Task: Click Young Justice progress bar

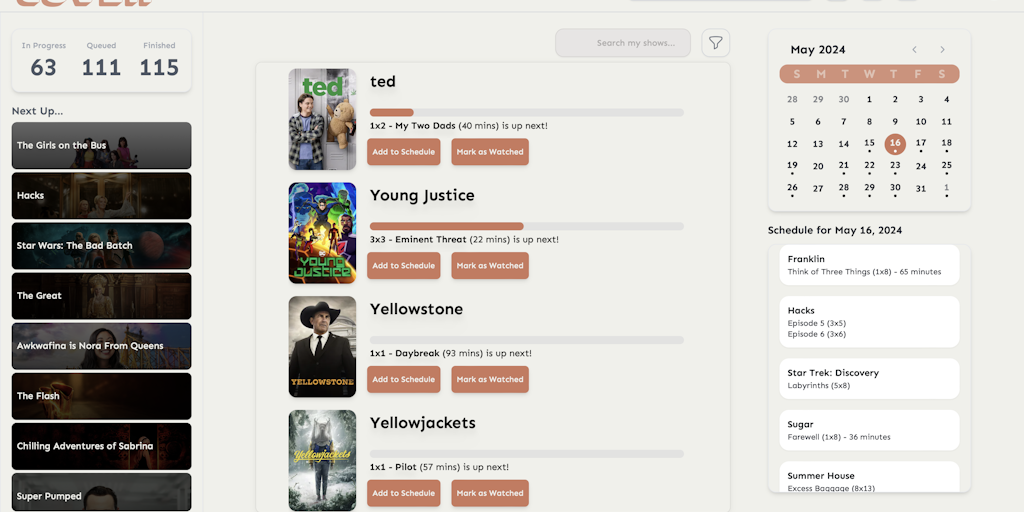Action: pos(526,226)
